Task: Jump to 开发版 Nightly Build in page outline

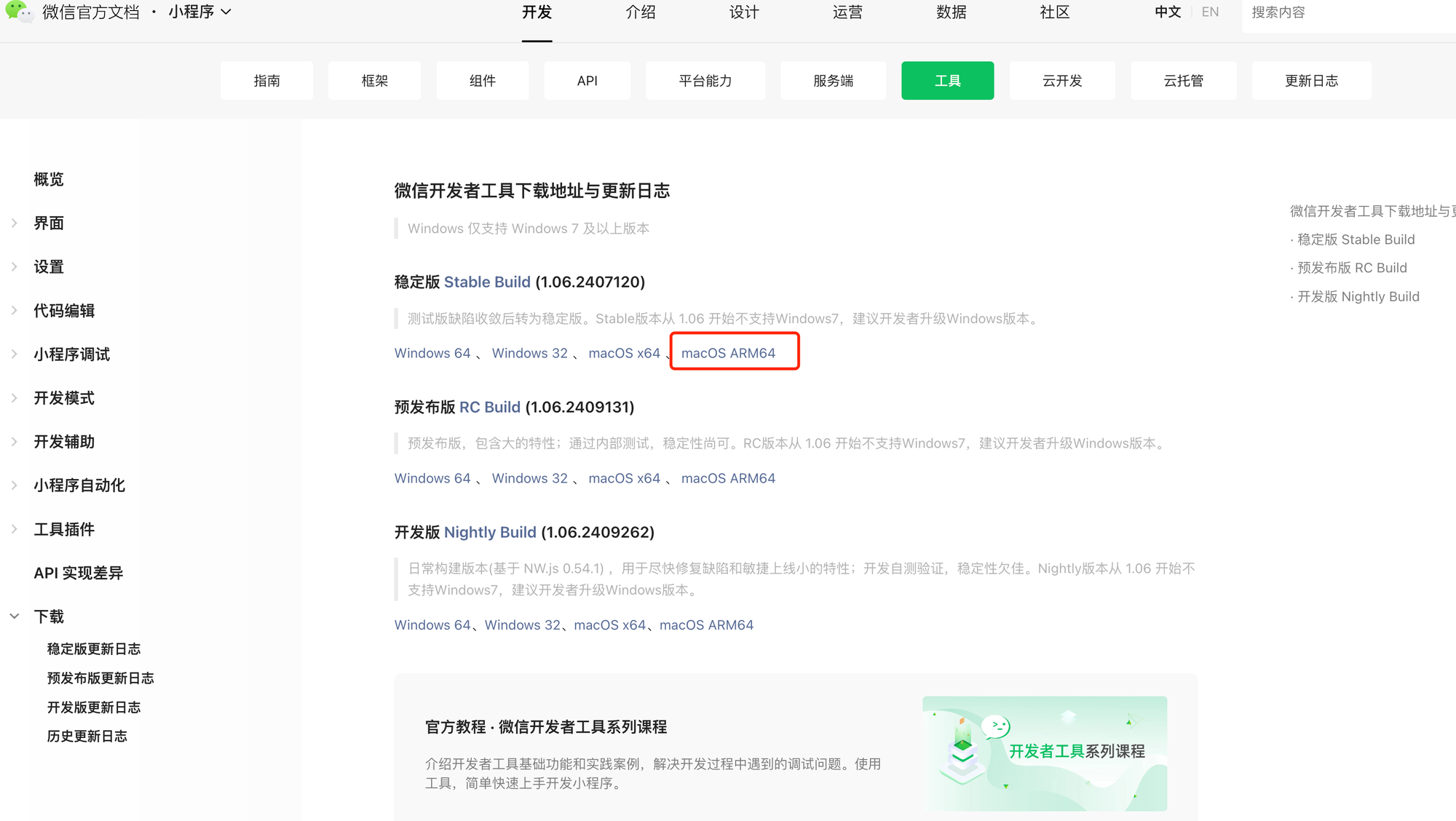Action: pos(1358,296)
